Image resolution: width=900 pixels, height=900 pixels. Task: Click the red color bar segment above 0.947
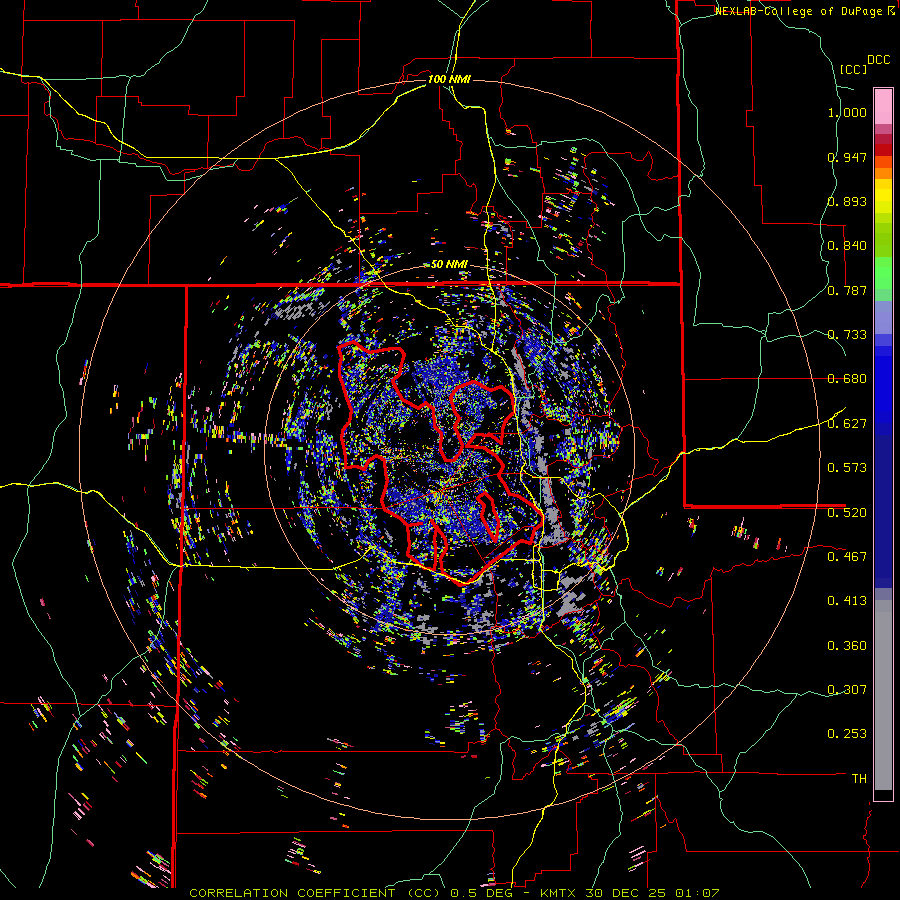pos(883,150)
